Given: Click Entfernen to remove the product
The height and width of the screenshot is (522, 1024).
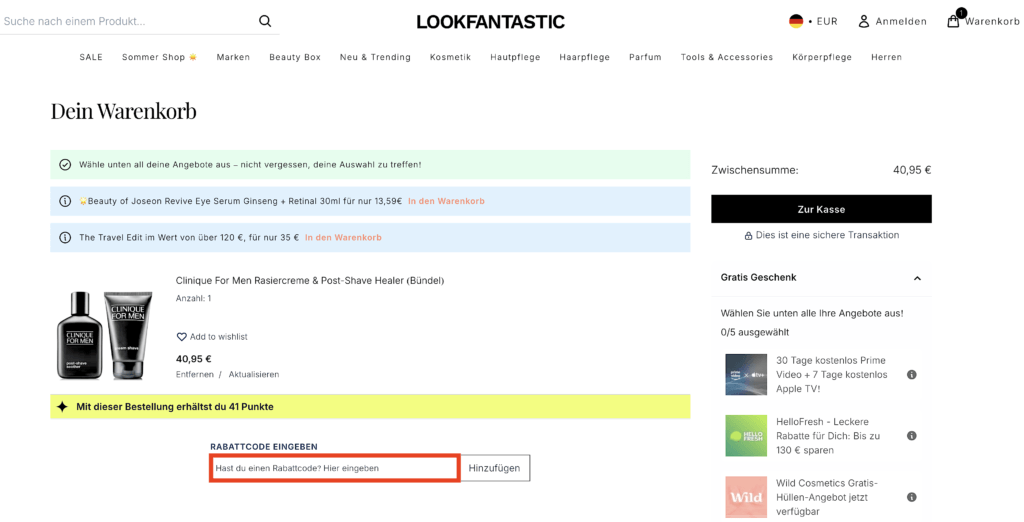Looking at the screenshot, I should (x=195, y=375).
